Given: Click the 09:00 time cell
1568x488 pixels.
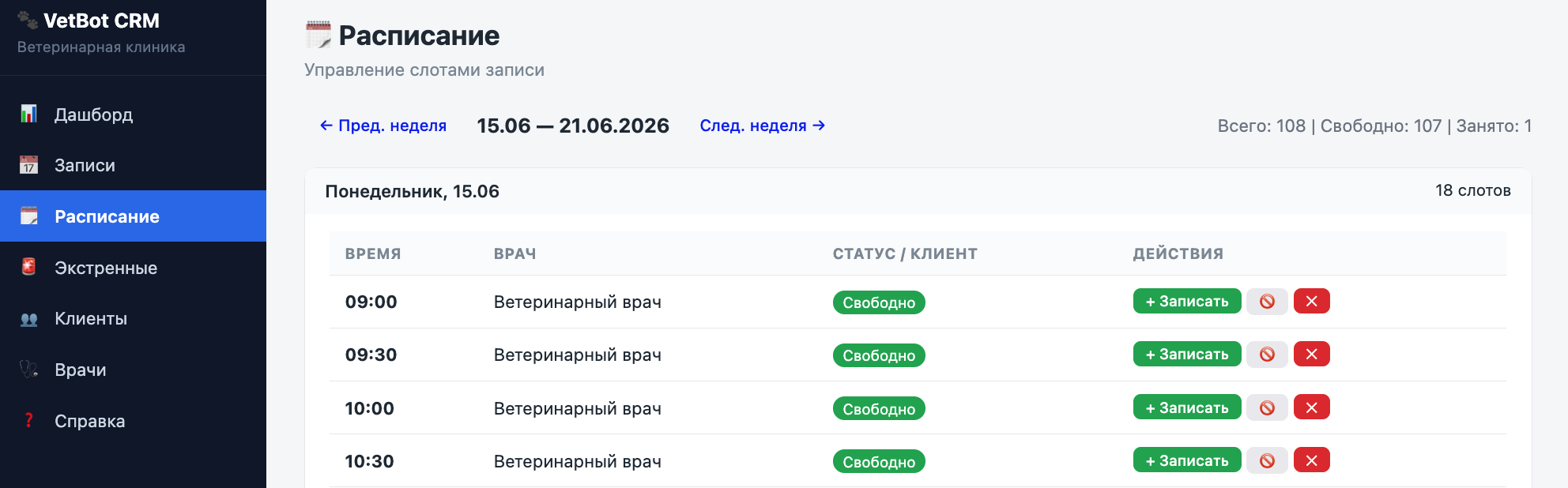Looking at the screenshot, I should pyautogui.click(x=371, y=302).
